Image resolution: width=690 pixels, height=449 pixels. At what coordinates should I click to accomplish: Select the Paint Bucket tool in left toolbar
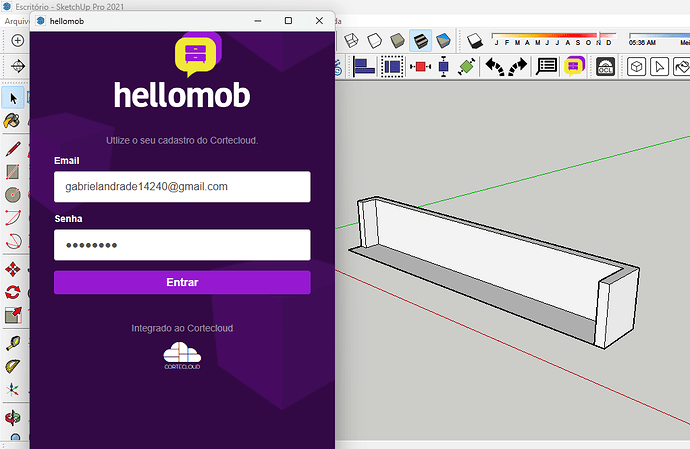tap(12, 121)
